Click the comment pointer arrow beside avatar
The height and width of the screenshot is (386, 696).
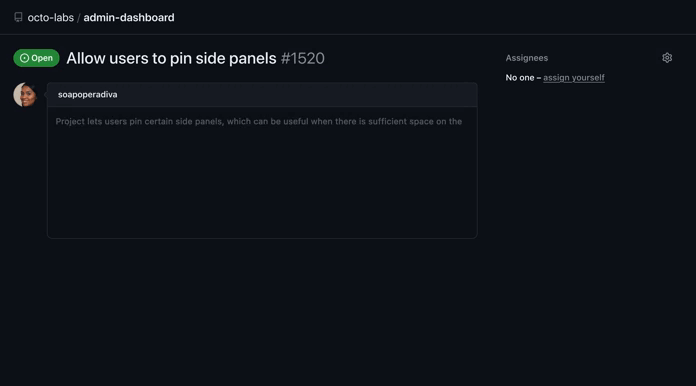[x=46, y=95]
